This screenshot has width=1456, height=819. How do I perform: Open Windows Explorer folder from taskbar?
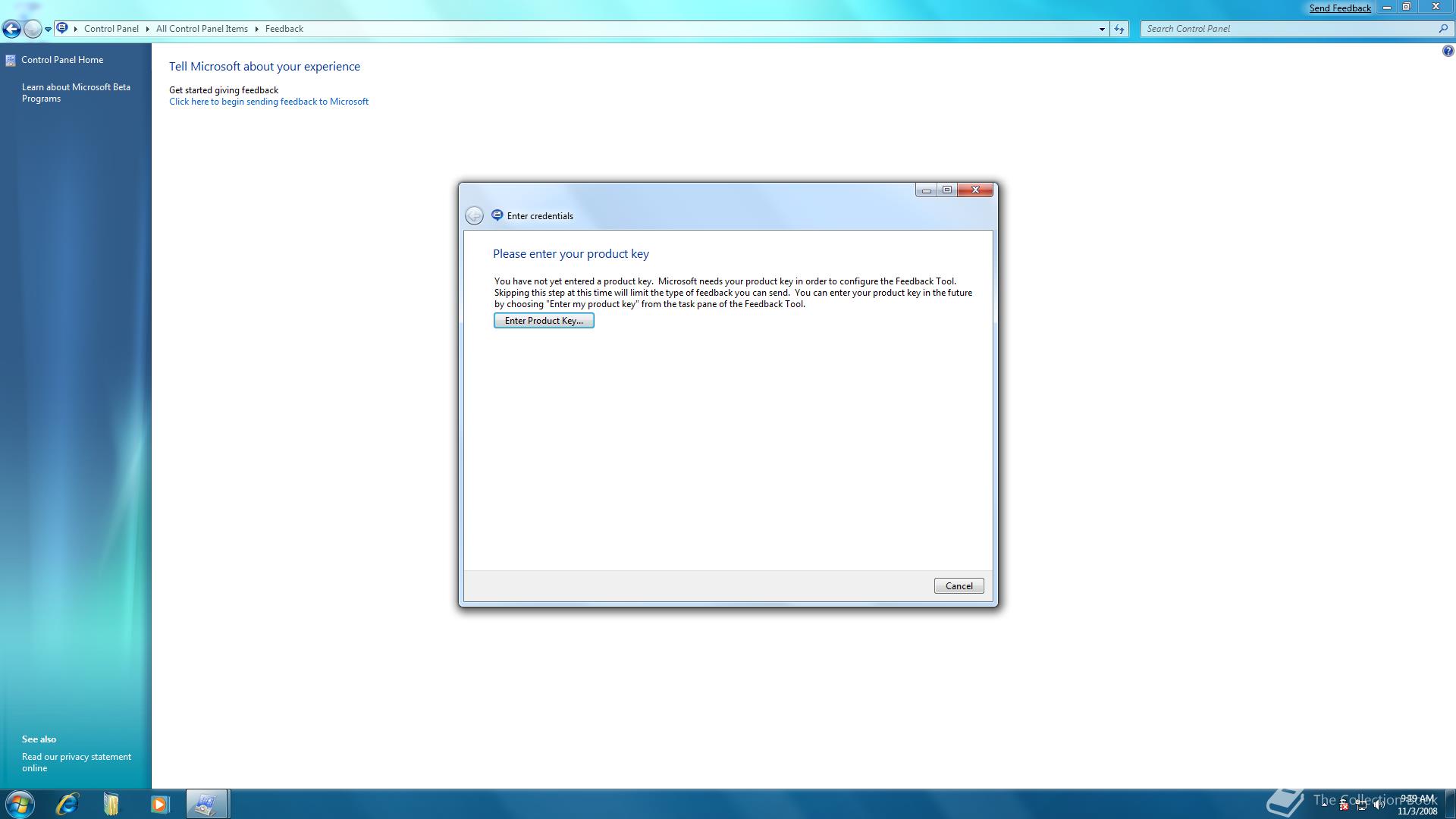(111, 804)
